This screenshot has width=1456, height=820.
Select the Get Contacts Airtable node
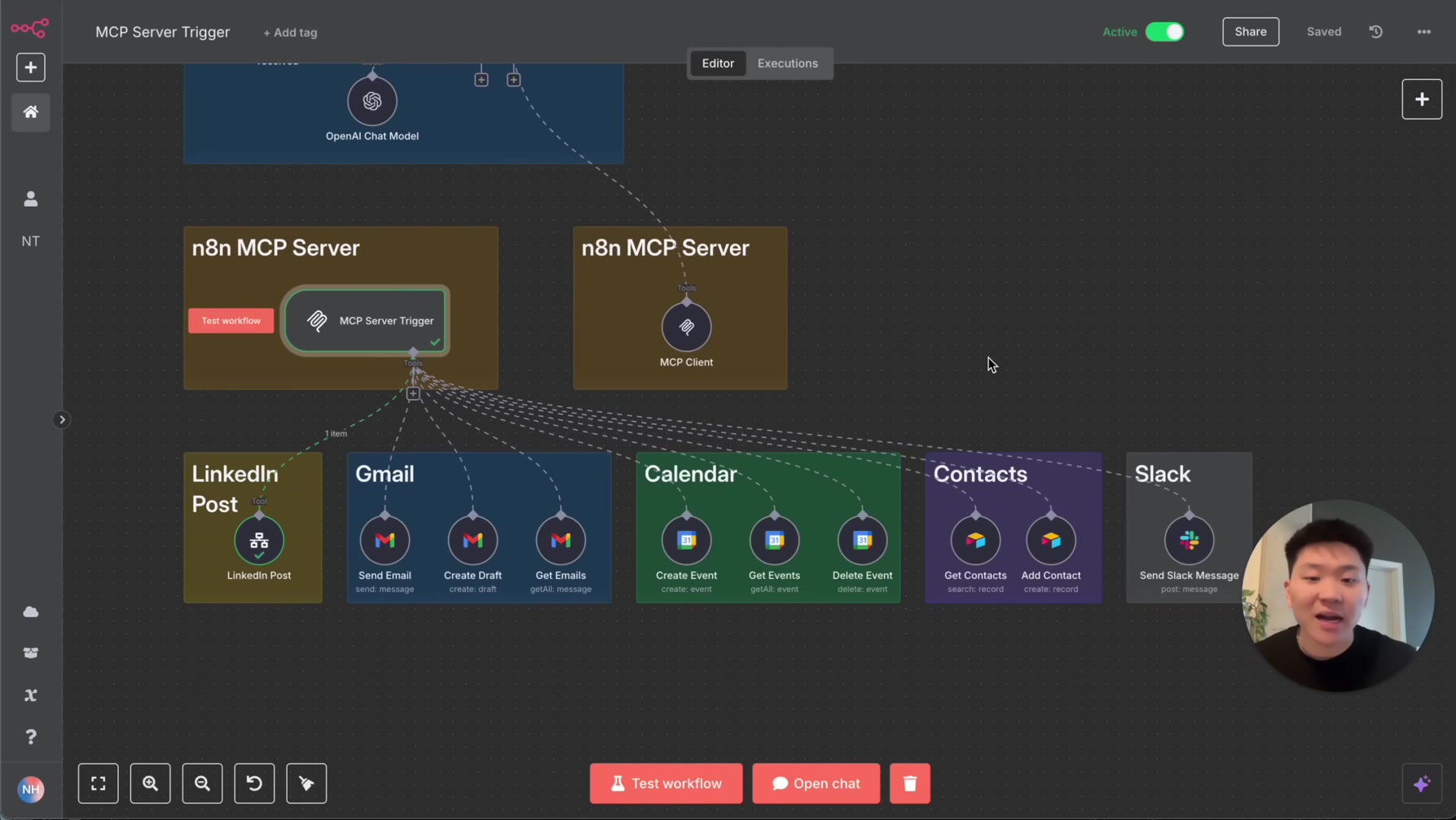pyautogui.click(x=975, y=541)
